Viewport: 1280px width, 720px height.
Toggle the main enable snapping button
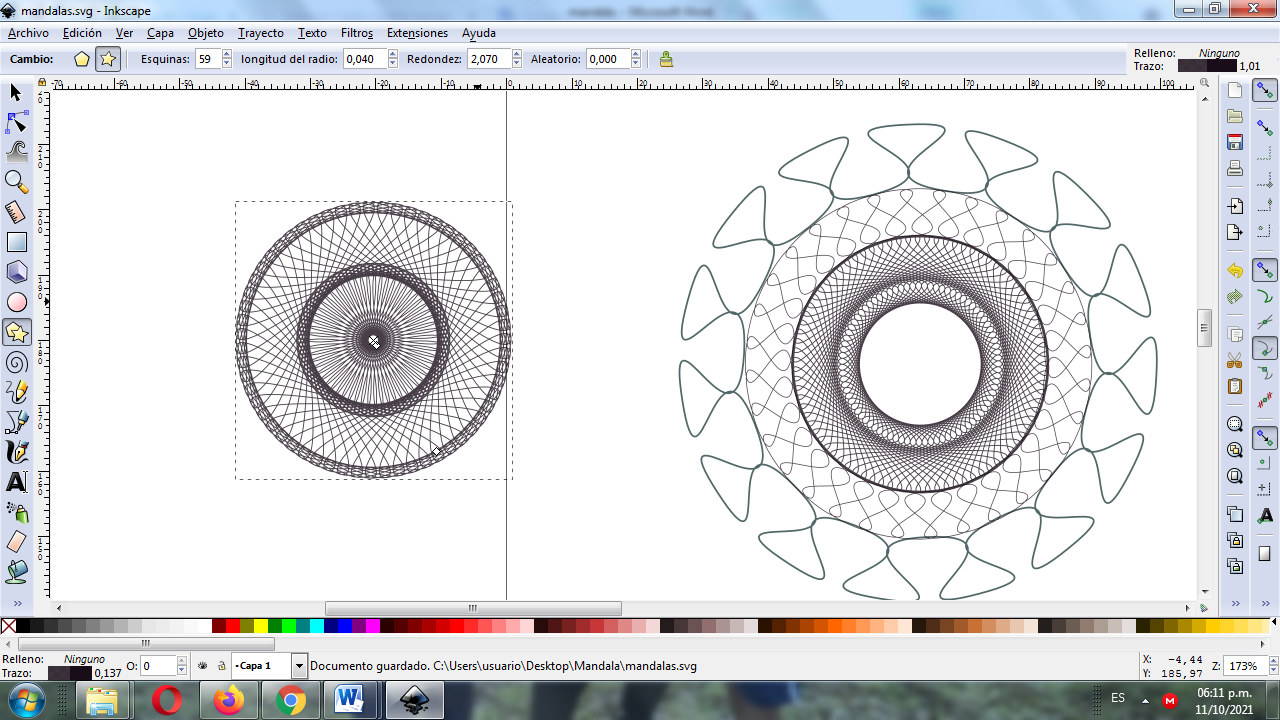click(1265, 90)
